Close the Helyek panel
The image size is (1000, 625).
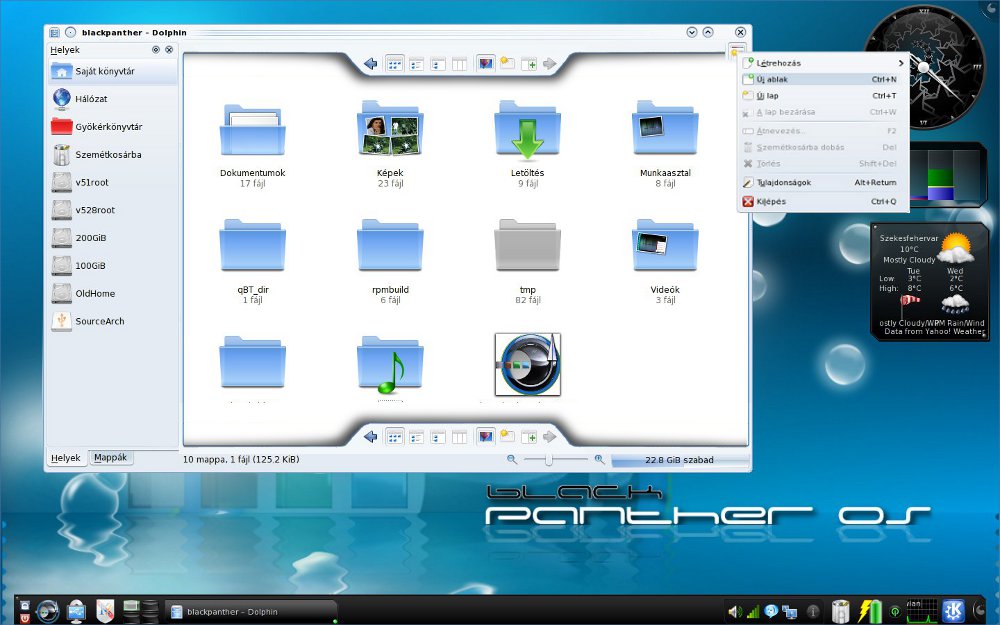point(169,50)
